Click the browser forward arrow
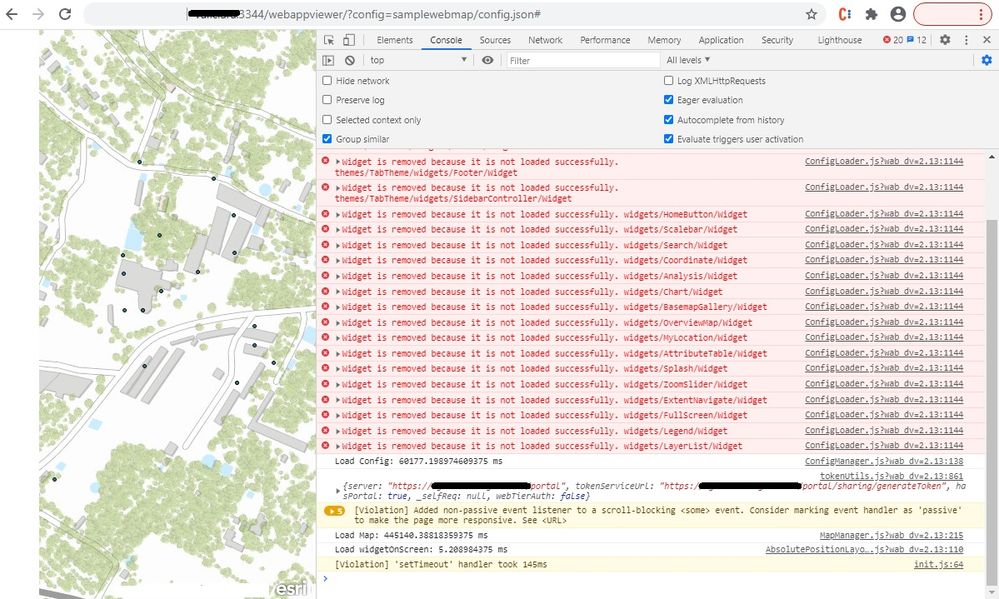The height and width of the screenshot is (599, 999). tap(38, 14)
